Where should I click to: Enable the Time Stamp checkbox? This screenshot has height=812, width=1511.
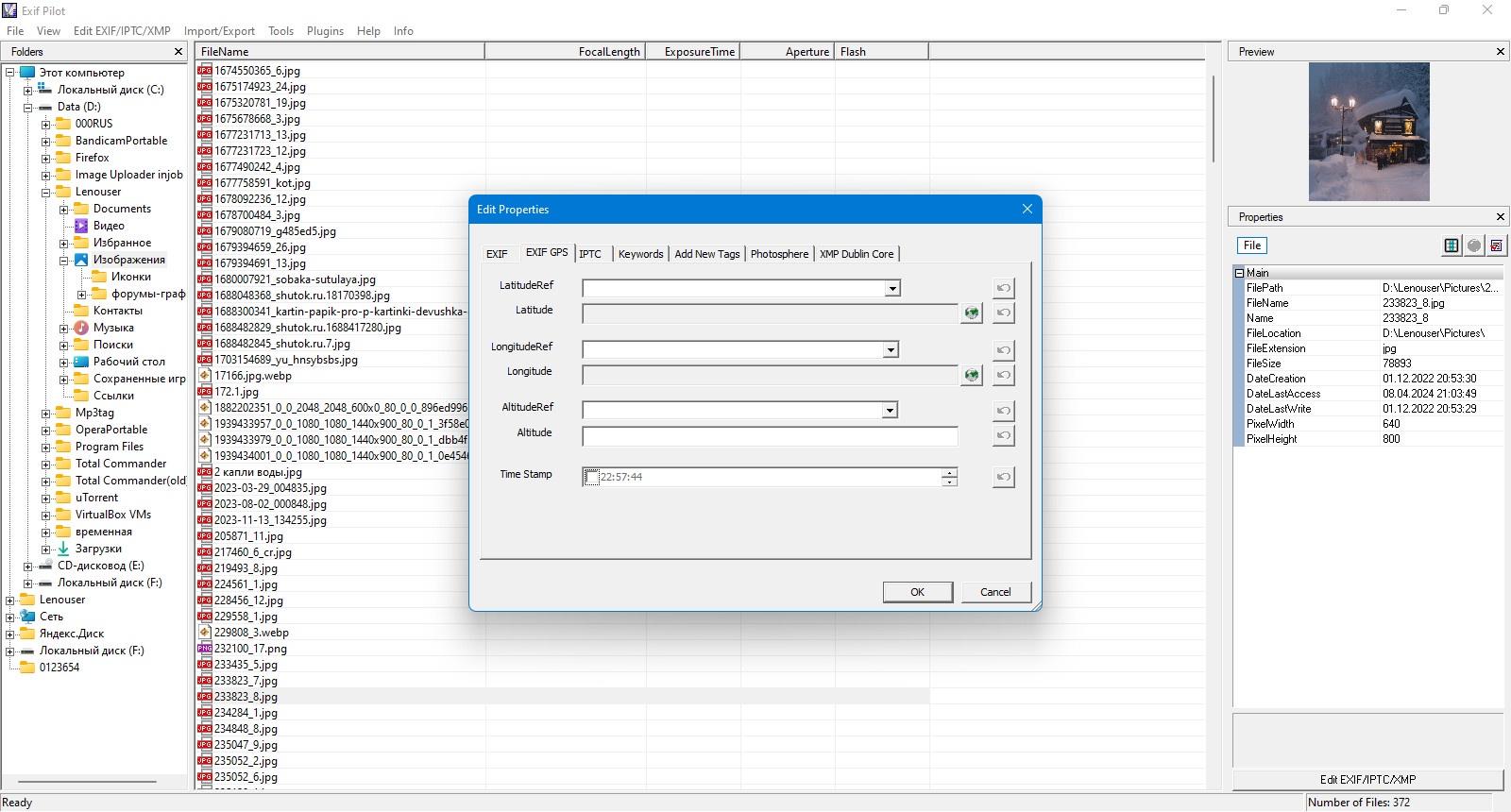click(591, 477)
